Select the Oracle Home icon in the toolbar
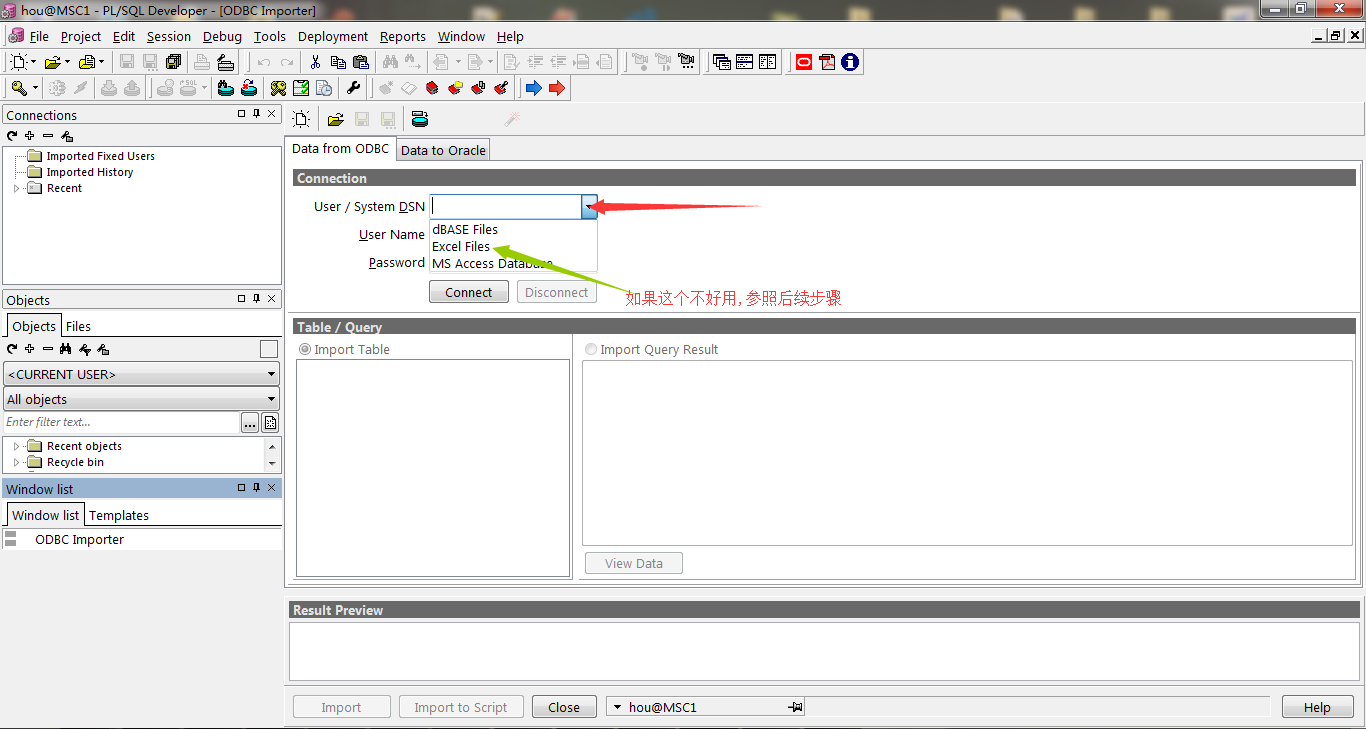Screen dimensions: 1366x729 [803, 61]
